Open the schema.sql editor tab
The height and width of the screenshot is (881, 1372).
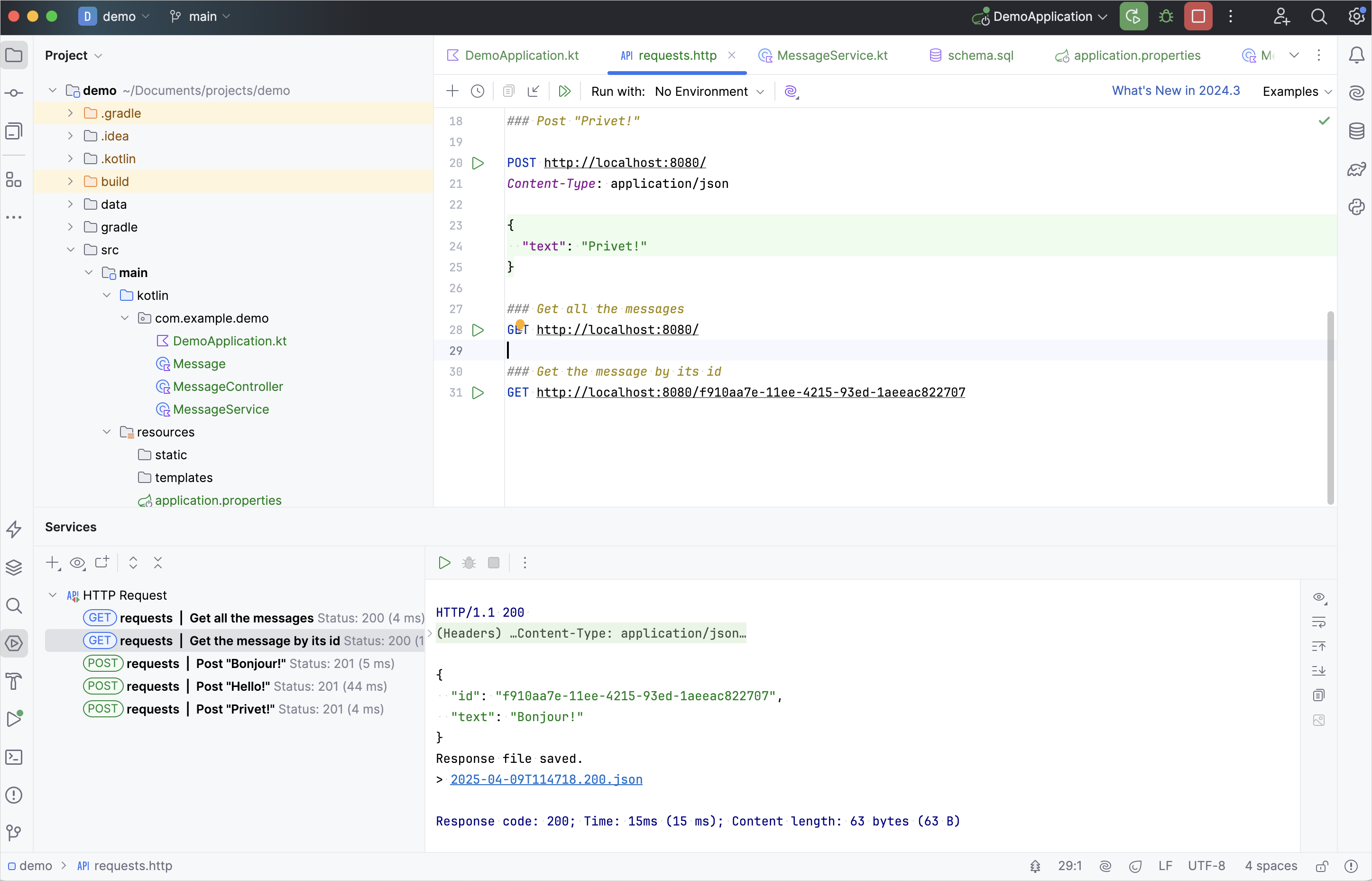point(980,56)
